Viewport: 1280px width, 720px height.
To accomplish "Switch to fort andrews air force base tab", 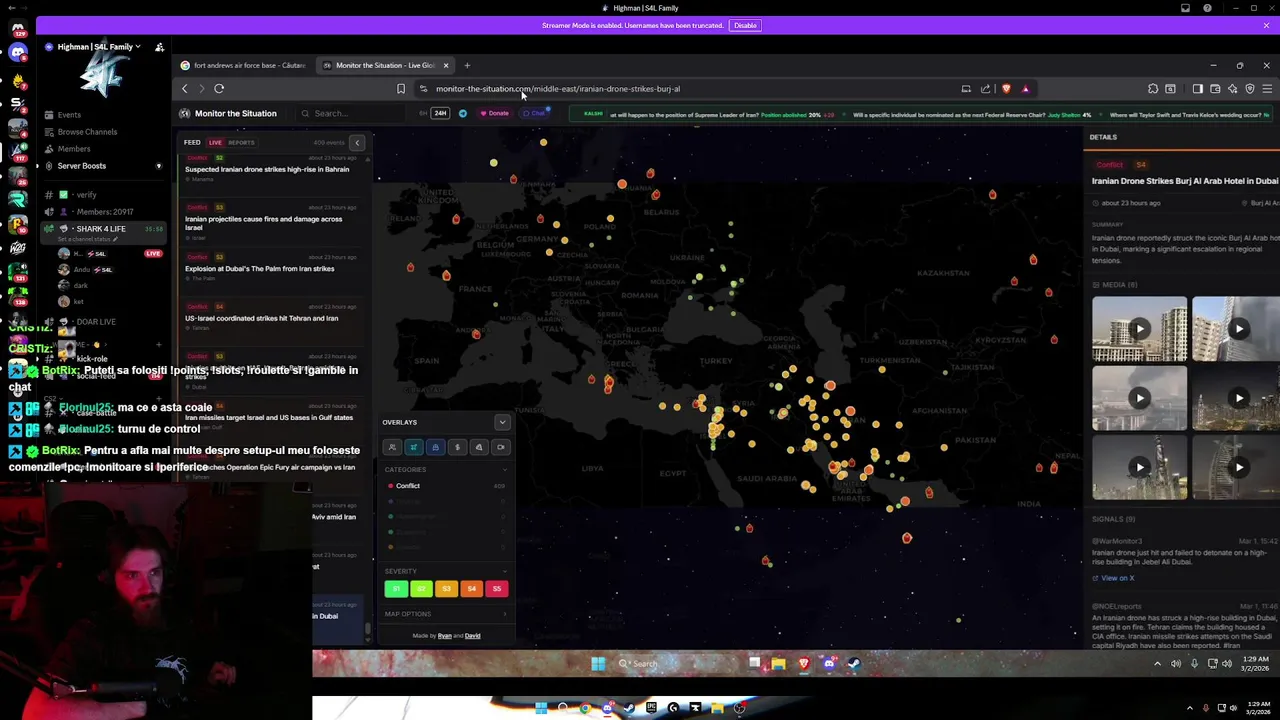I will [243, 66].
